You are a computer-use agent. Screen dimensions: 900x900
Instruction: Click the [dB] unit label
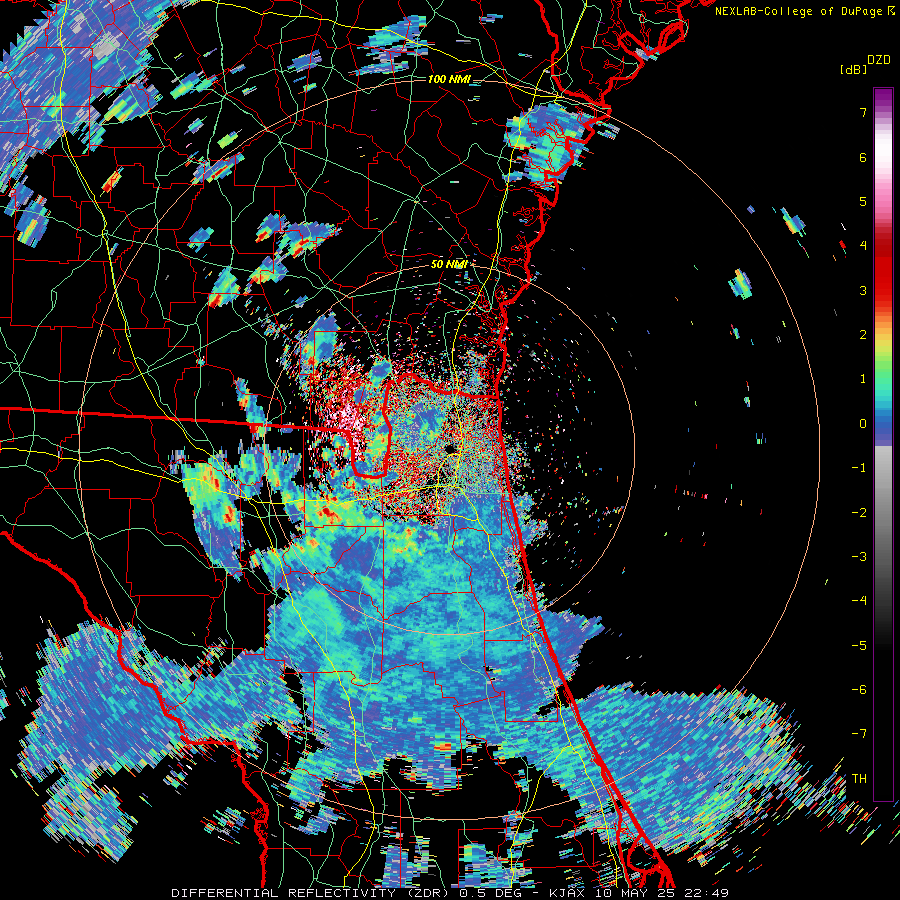(x=854, y=69)
